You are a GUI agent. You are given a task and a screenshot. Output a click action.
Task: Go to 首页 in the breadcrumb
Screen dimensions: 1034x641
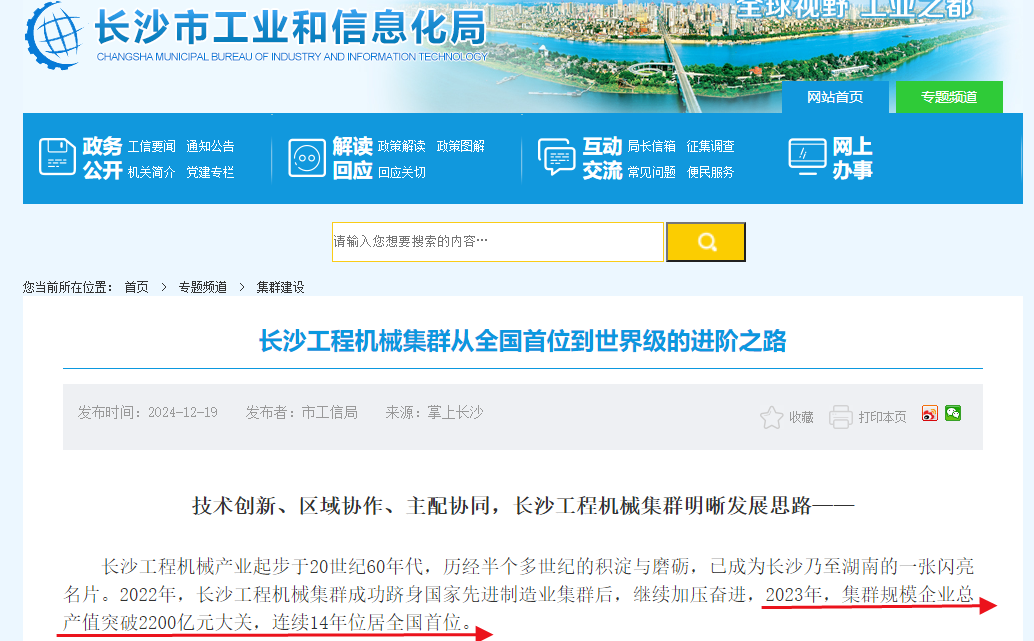click(137, 288)
